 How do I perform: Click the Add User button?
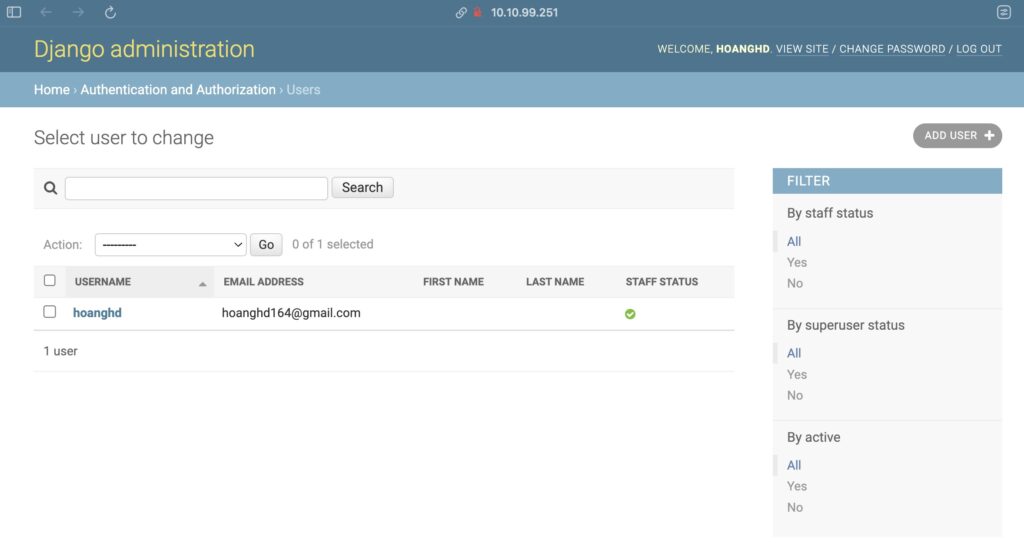point(957,135)
